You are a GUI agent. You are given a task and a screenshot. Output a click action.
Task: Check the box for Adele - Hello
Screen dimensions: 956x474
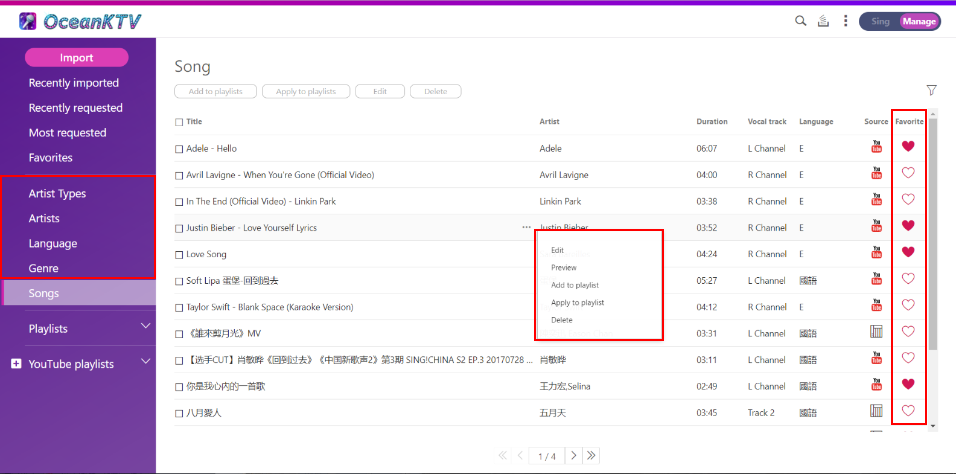pyautogui.click(x=179, y=149)
